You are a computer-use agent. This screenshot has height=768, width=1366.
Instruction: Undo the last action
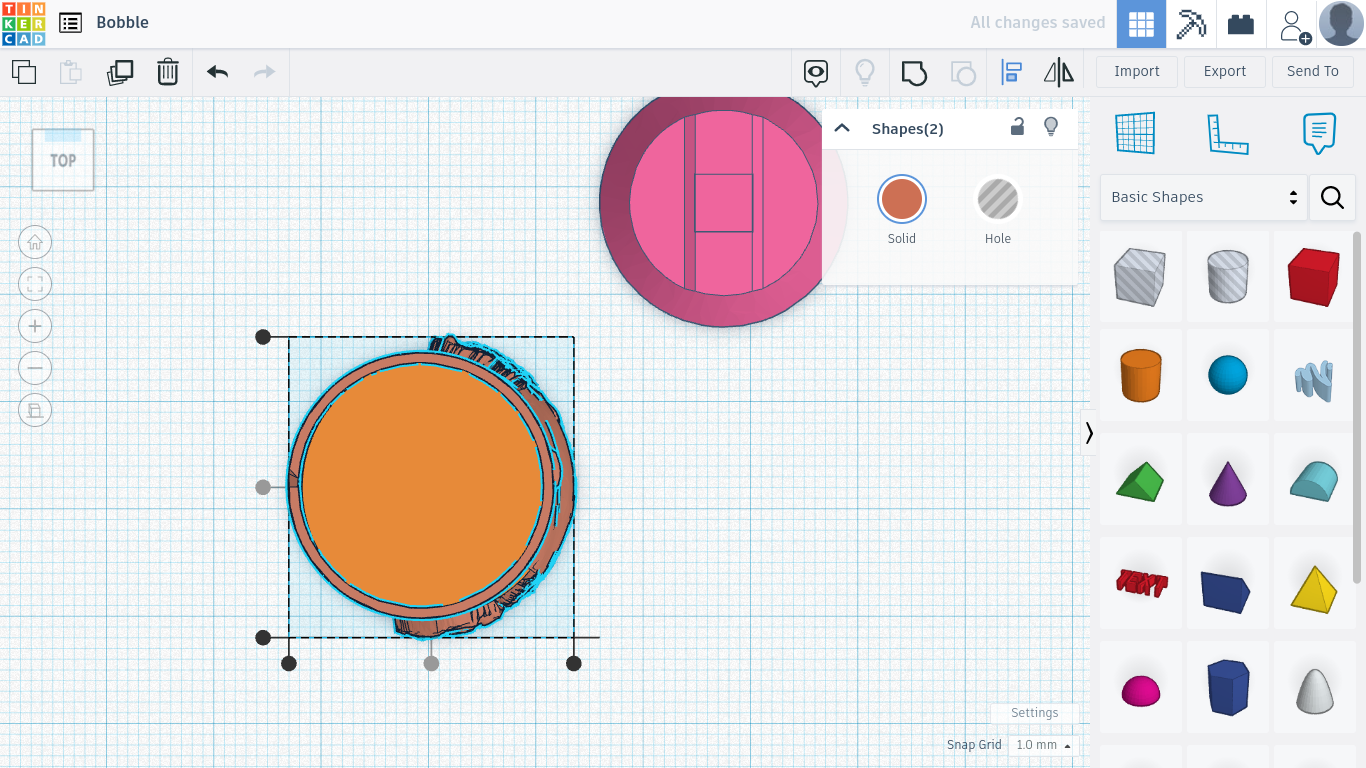217,72
